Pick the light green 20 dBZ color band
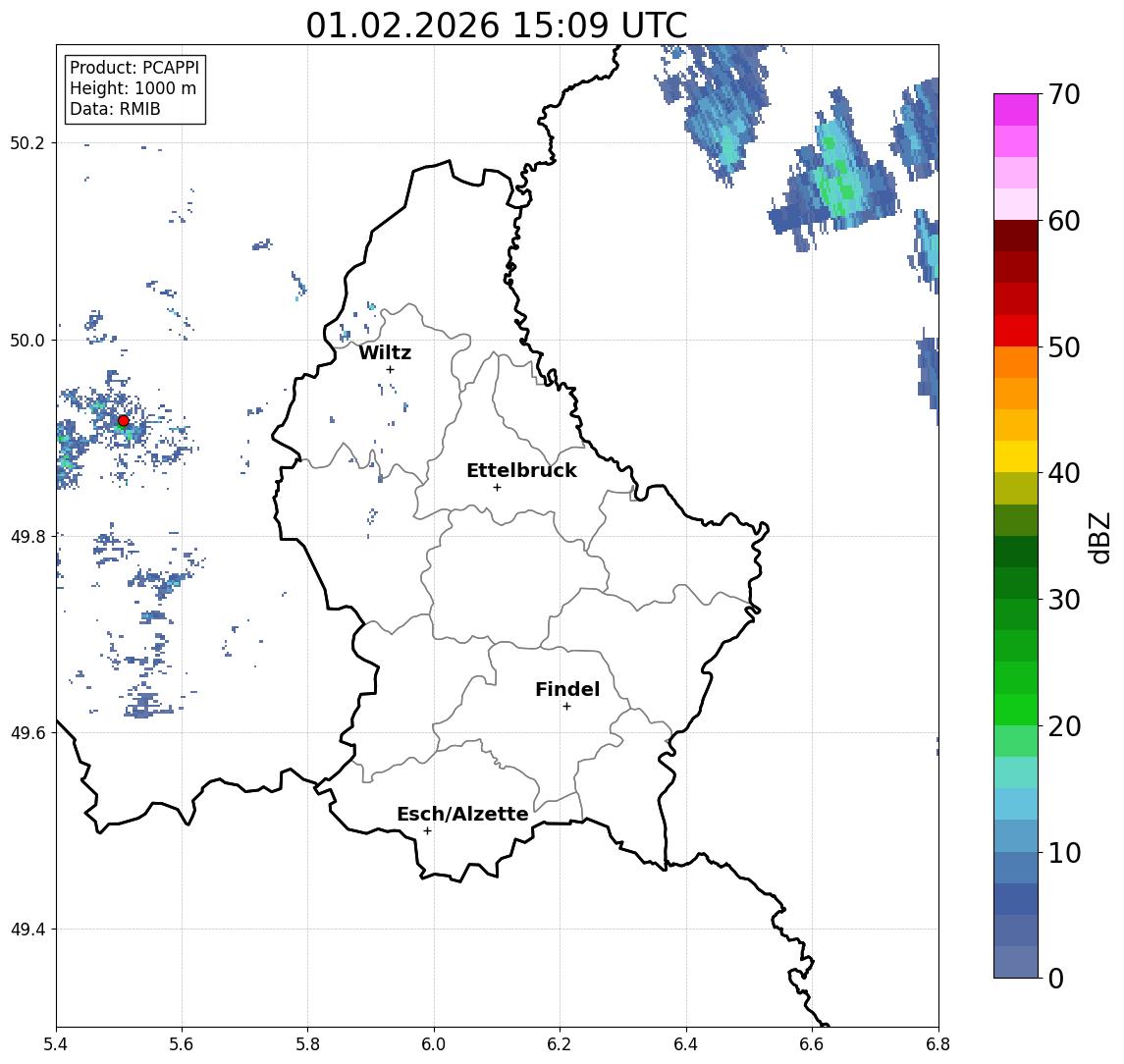The width and height of the screenshot is (1124, 1064). 1016,741
